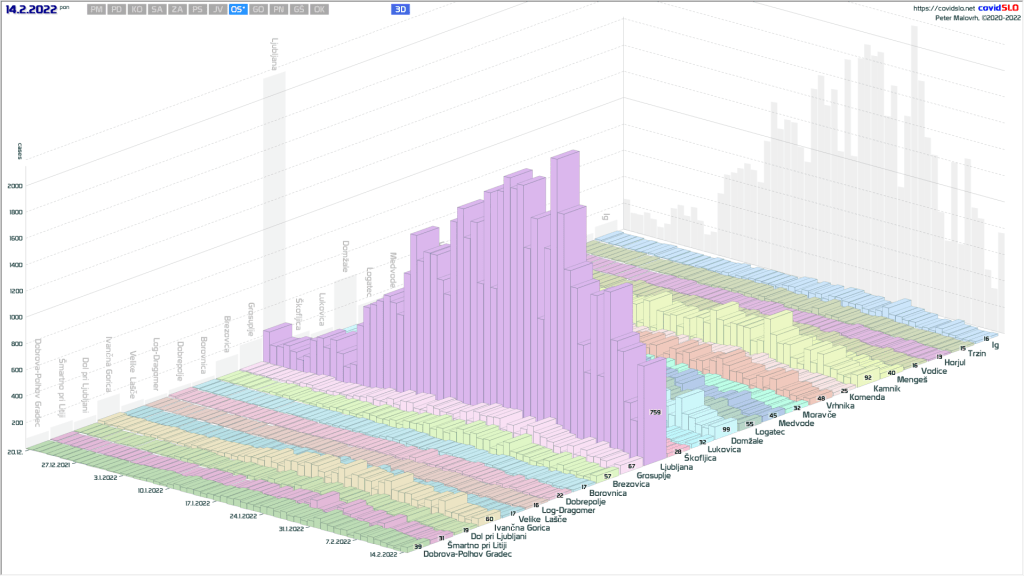This screenshot has width=1024, height=576.
Task: Select the PM region button
Action: coord(96,9)
